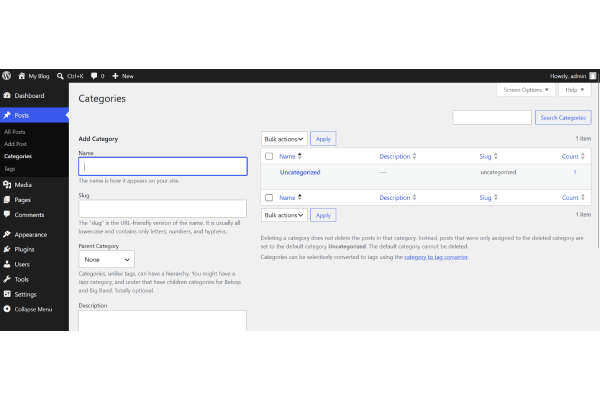Screen dimensions: 600x400
Task: Focus the search categories text box
Action: coord(492,118)
